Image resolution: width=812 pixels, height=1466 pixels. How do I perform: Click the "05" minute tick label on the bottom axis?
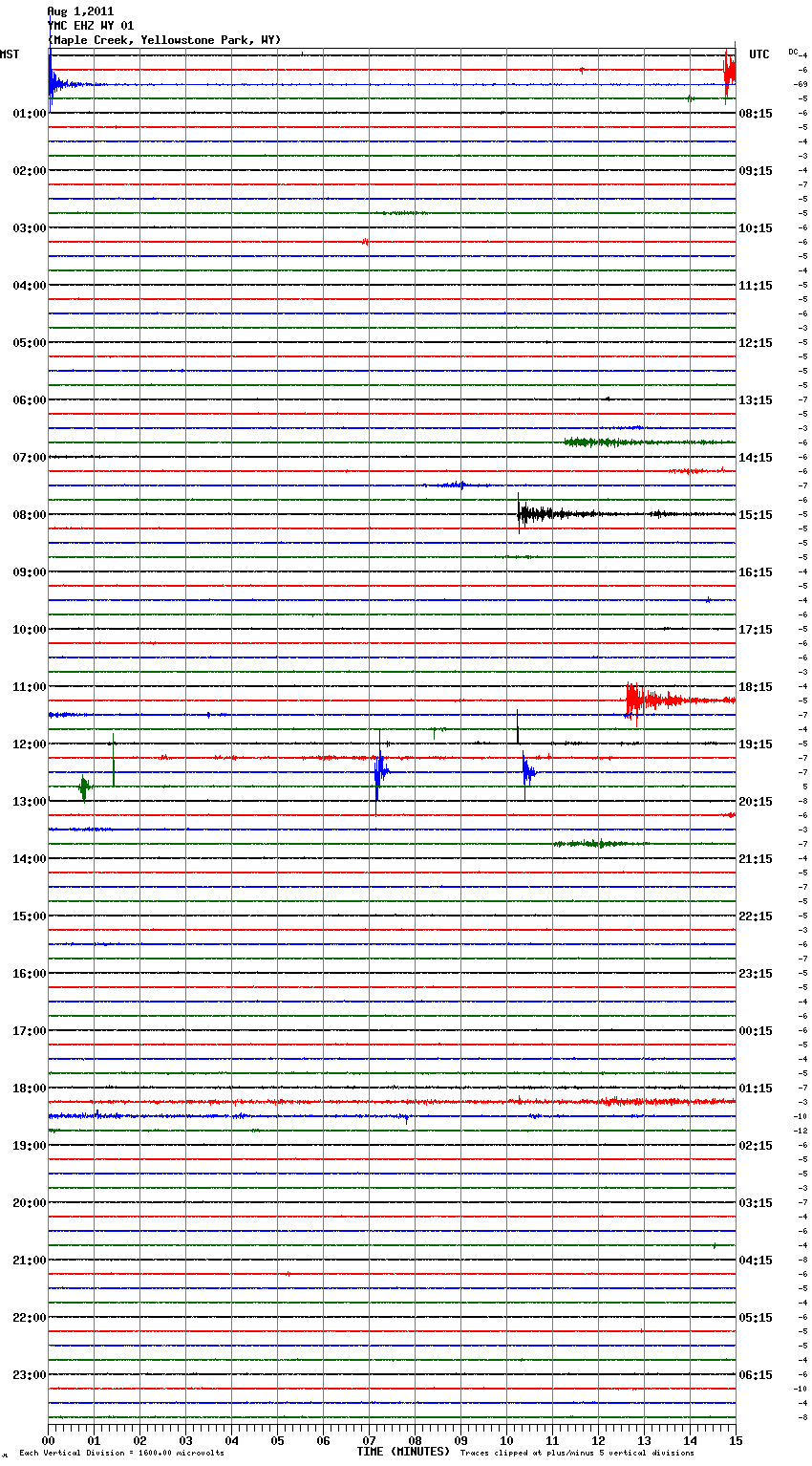tap(277, 1440)
